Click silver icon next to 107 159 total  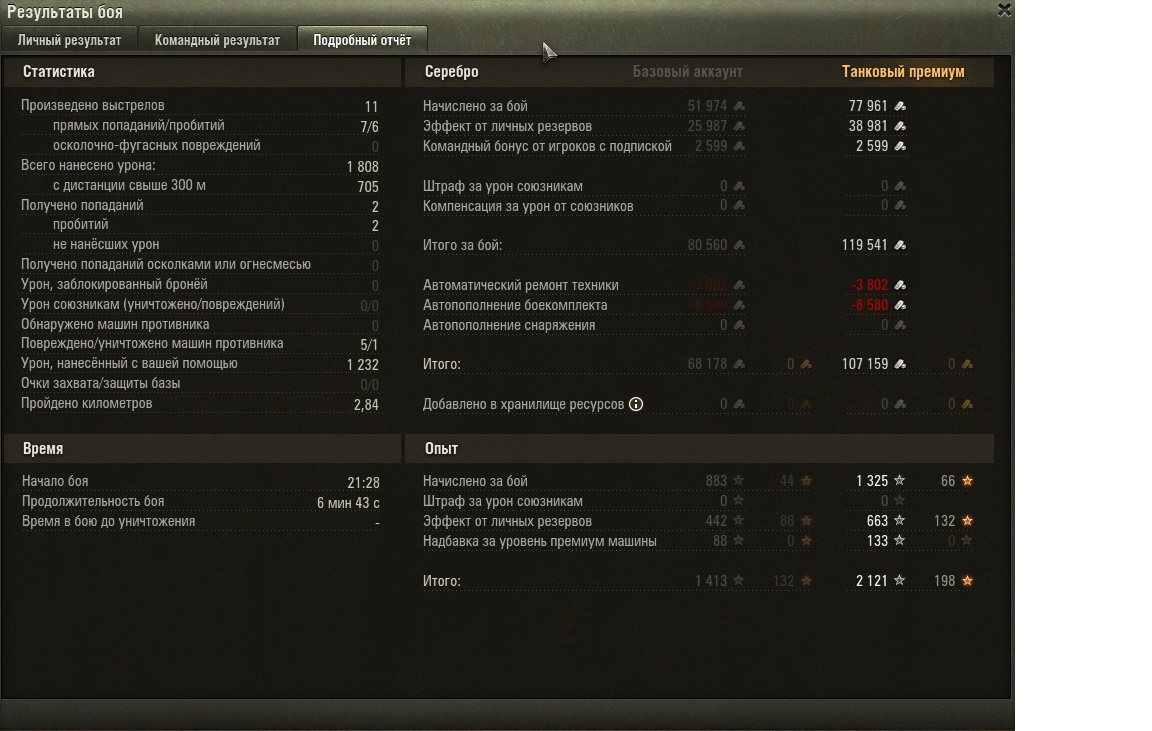pyautogui.click(x=899, y=364)
